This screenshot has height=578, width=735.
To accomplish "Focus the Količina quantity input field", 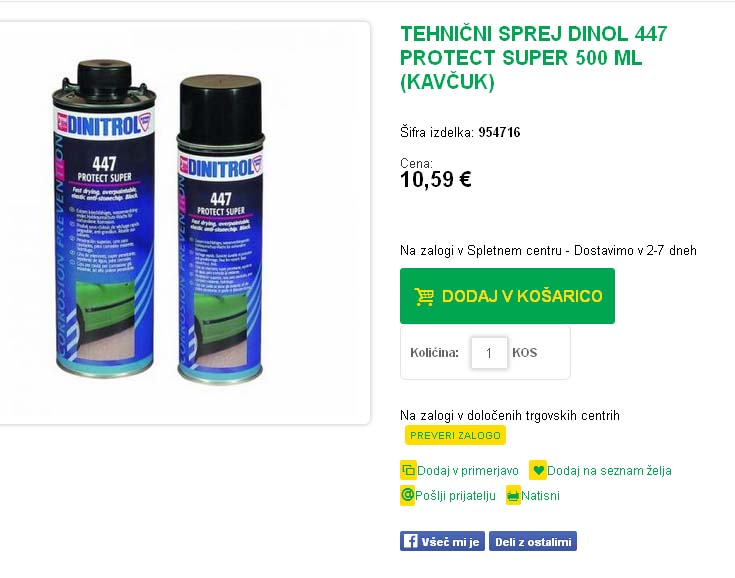I will click(x=489, y=353).
